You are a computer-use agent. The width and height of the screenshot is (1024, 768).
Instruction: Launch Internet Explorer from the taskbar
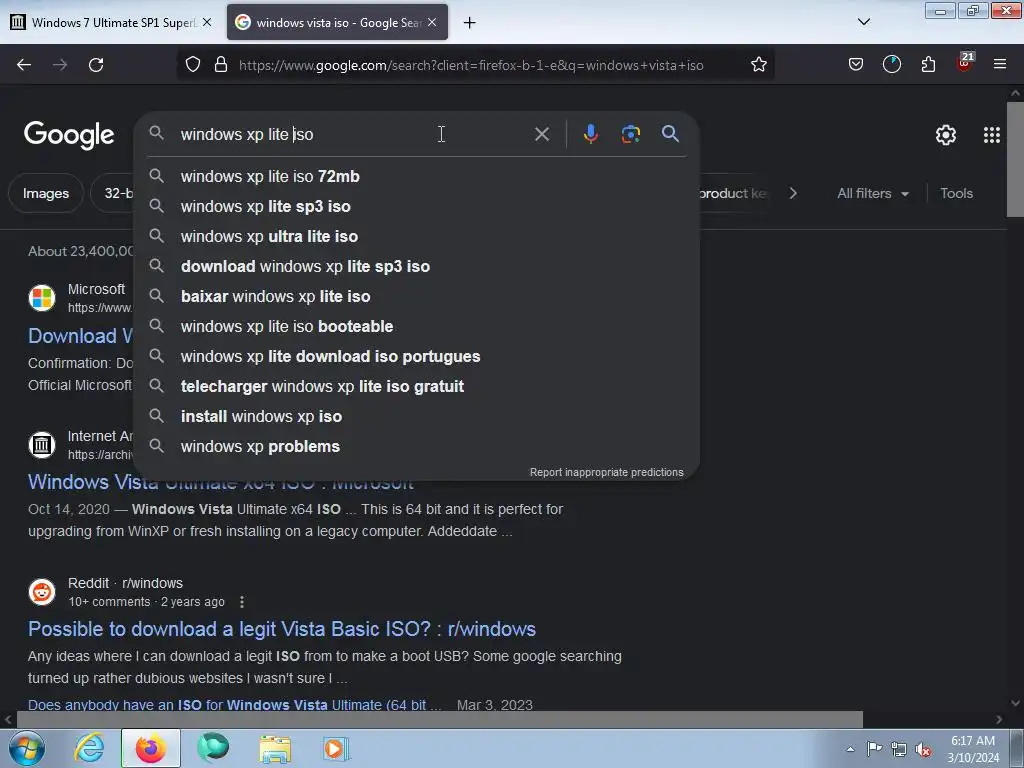click(x=89, y=748)
